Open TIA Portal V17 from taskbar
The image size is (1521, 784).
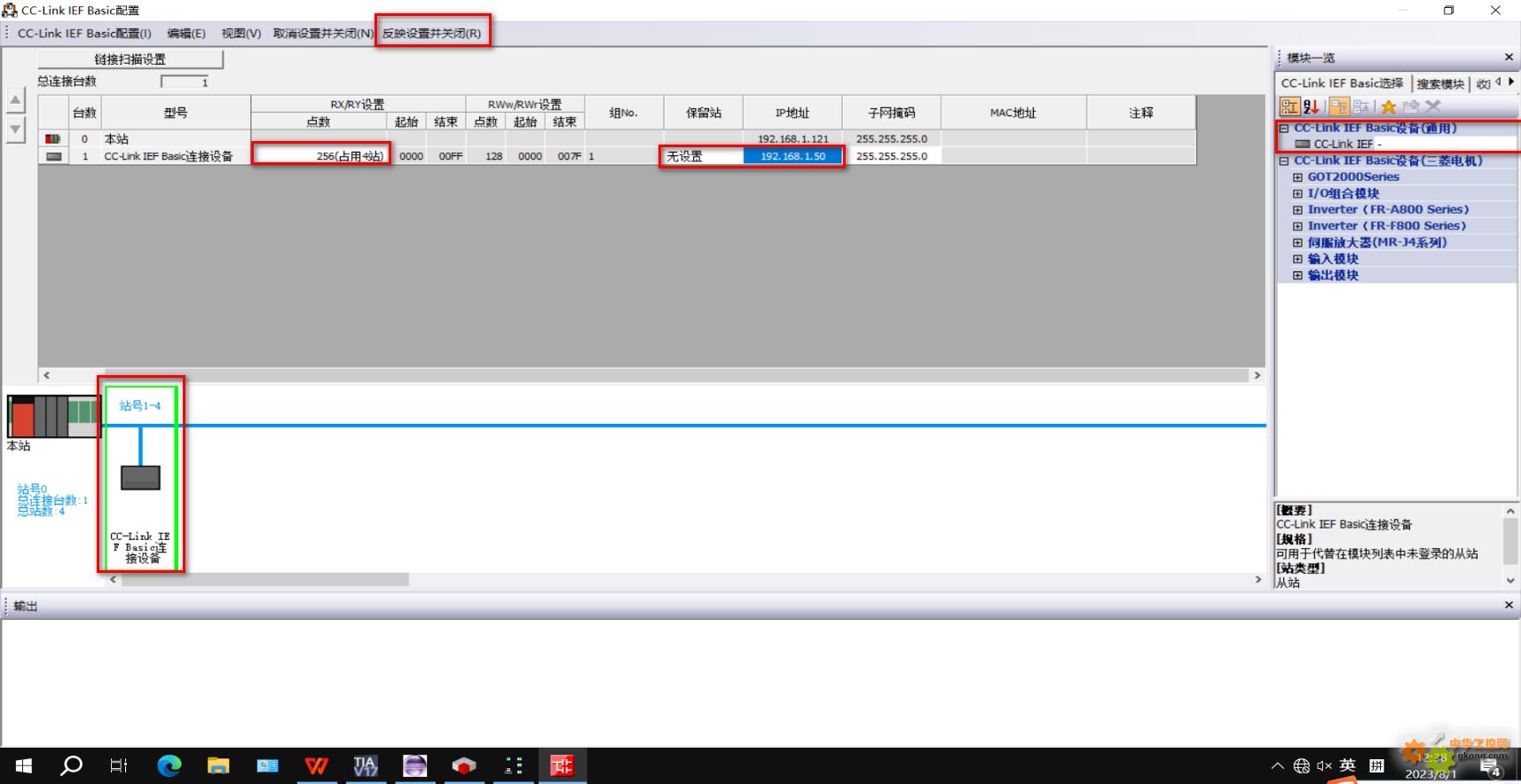365,765
